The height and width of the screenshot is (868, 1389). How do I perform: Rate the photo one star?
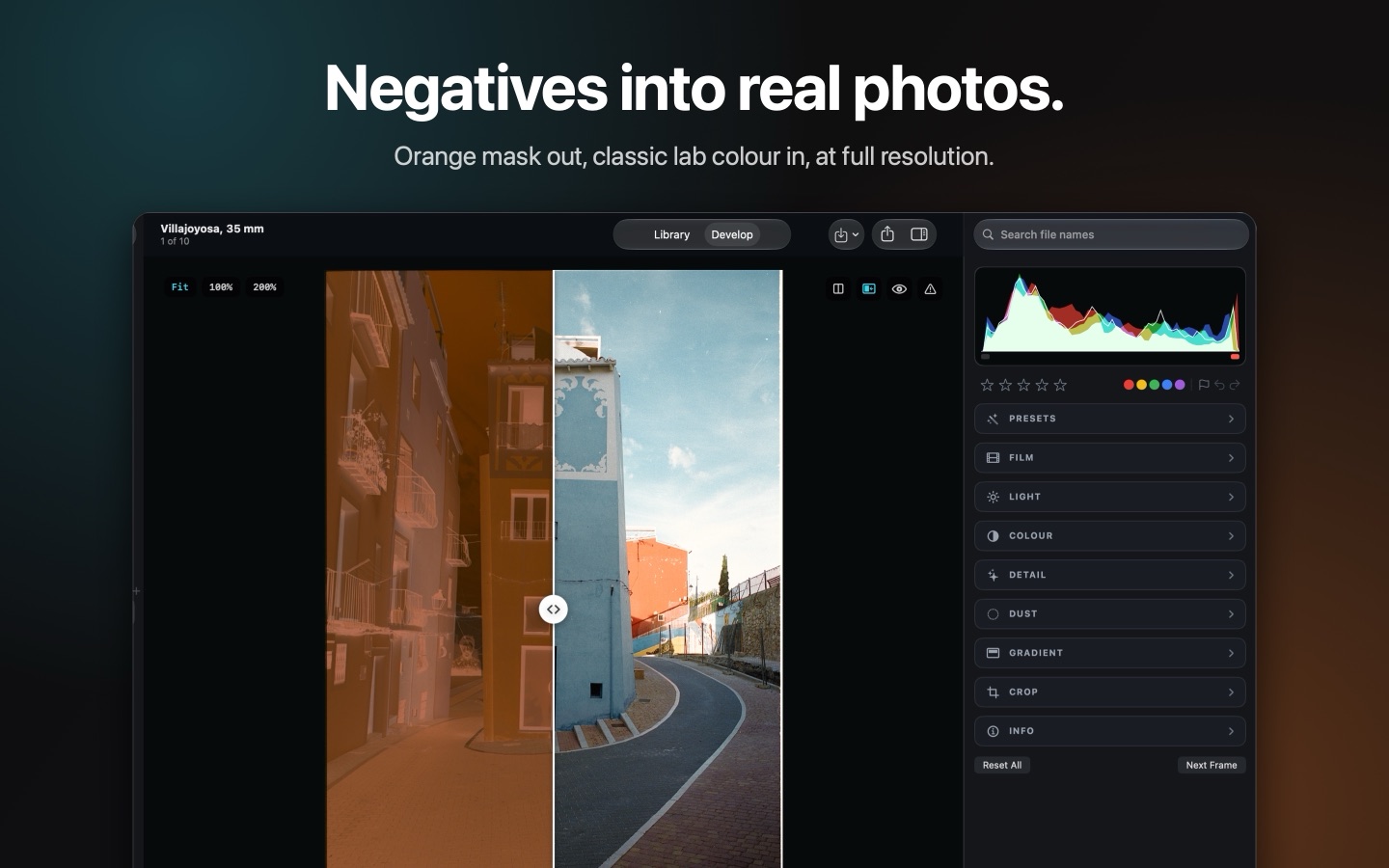pyautogui.click(x=987, y=385)
